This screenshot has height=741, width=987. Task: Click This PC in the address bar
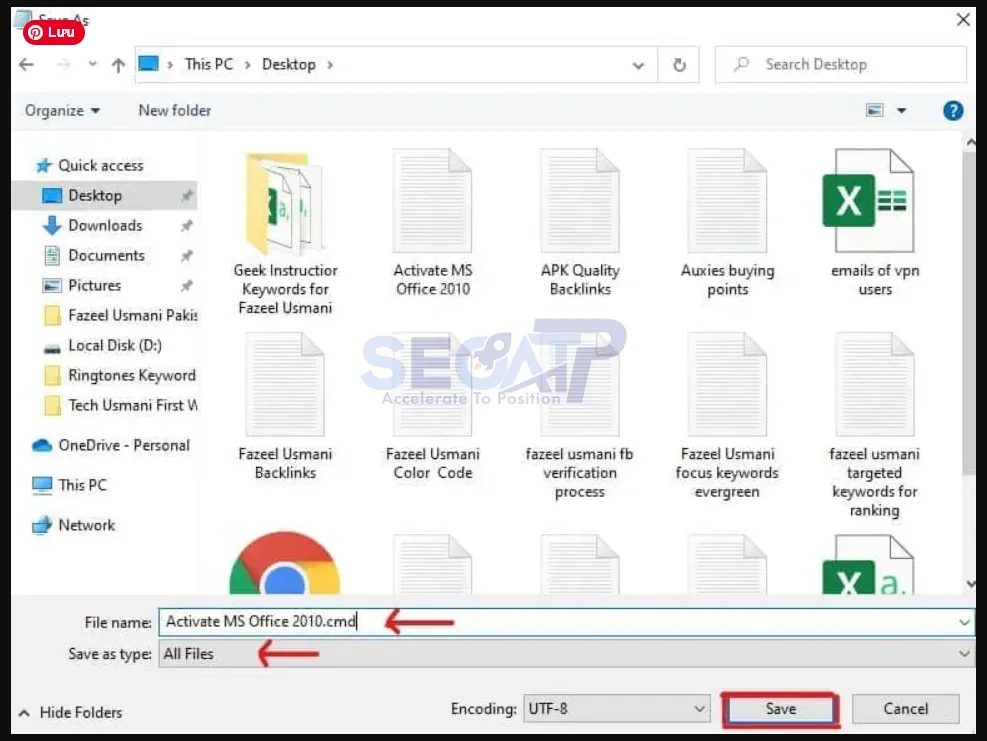click(x=208, y=64)
